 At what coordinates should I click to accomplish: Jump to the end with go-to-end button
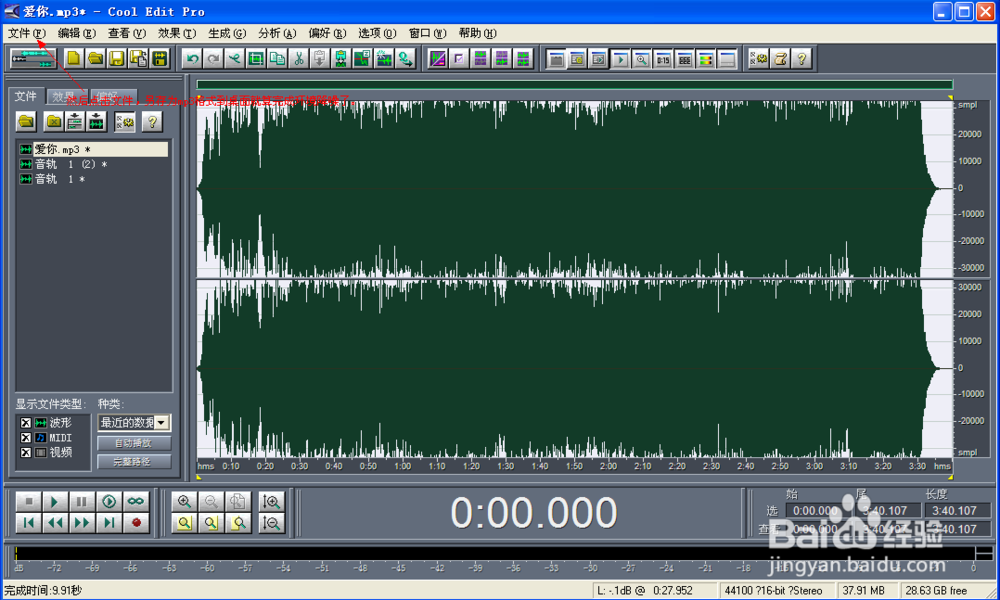tap(109, 523)
